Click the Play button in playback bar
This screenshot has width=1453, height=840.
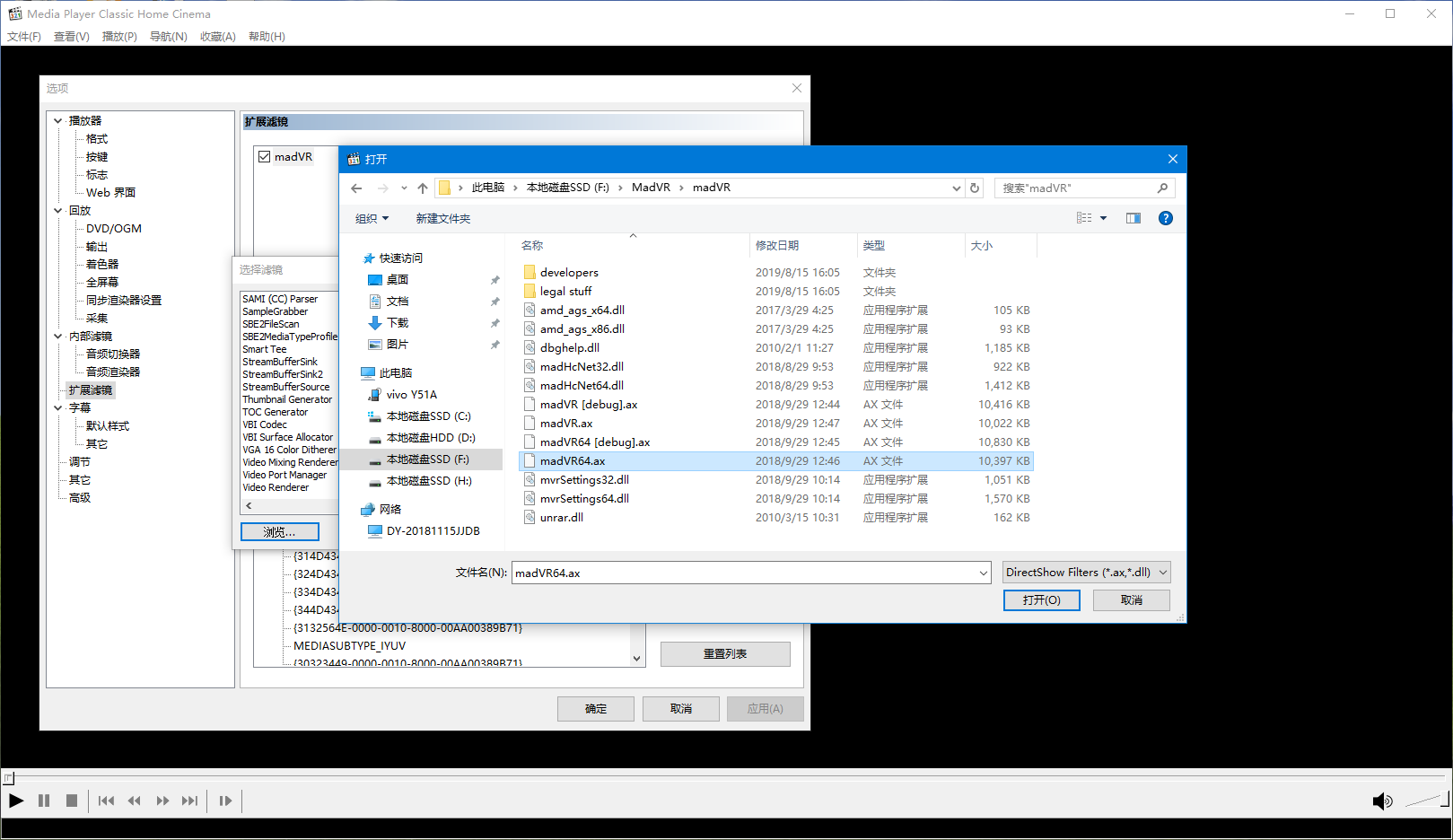16,801
